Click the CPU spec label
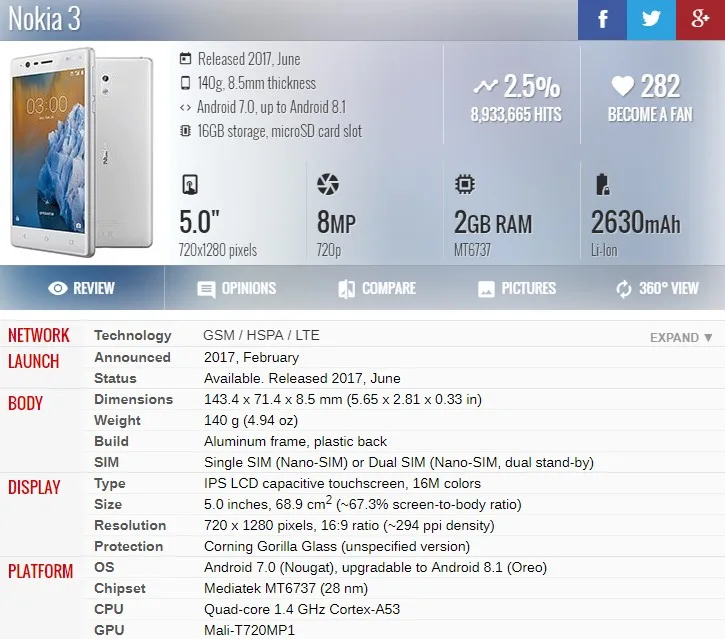Viewport: 725px width, 639px height. (x=109, y=609)
